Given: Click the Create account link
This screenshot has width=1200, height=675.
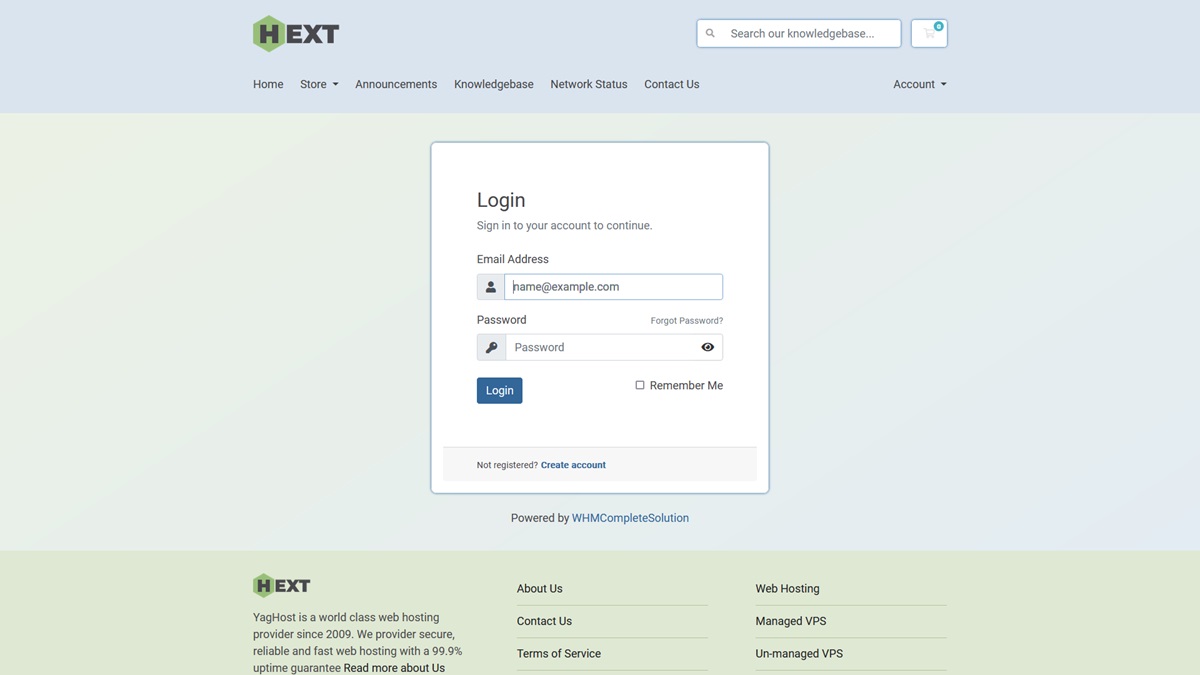Looking at the screenshot, I should tap(573, 465).
